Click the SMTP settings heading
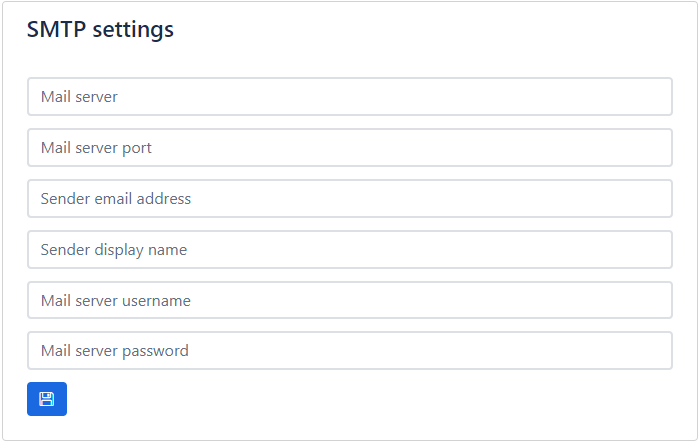Screen dimensions: 700x445 pyautogui.click(x=100, y=30)
